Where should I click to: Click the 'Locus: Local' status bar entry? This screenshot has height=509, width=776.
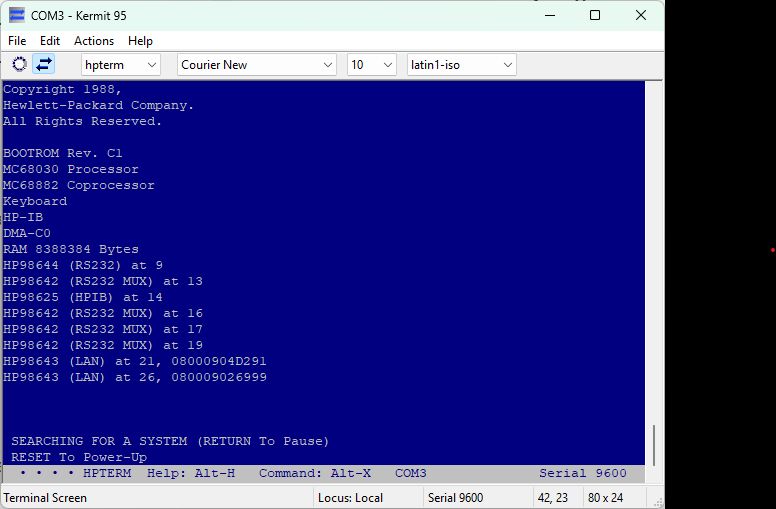click(350, 498)
